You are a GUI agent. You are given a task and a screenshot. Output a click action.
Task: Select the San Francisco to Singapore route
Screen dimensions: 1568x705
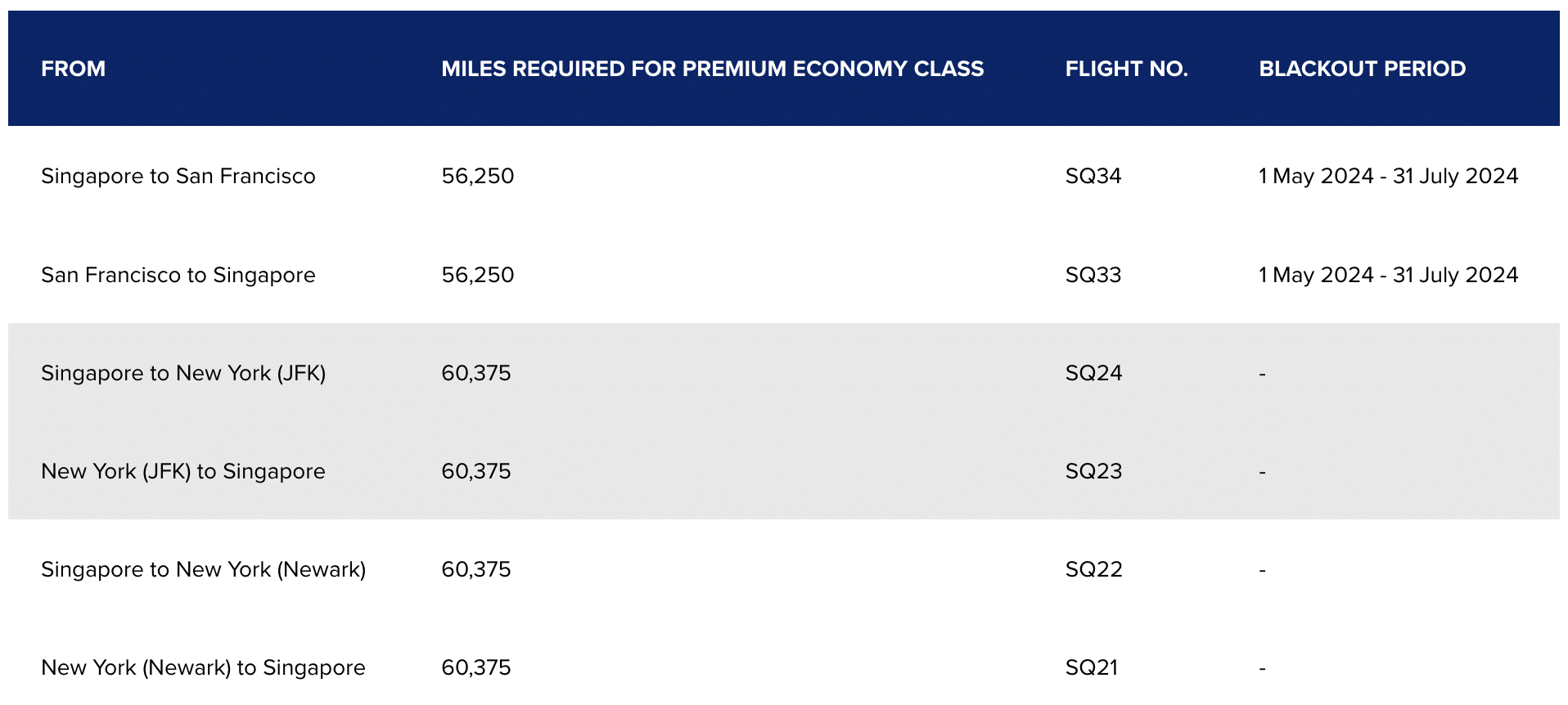tap(178, 275)
